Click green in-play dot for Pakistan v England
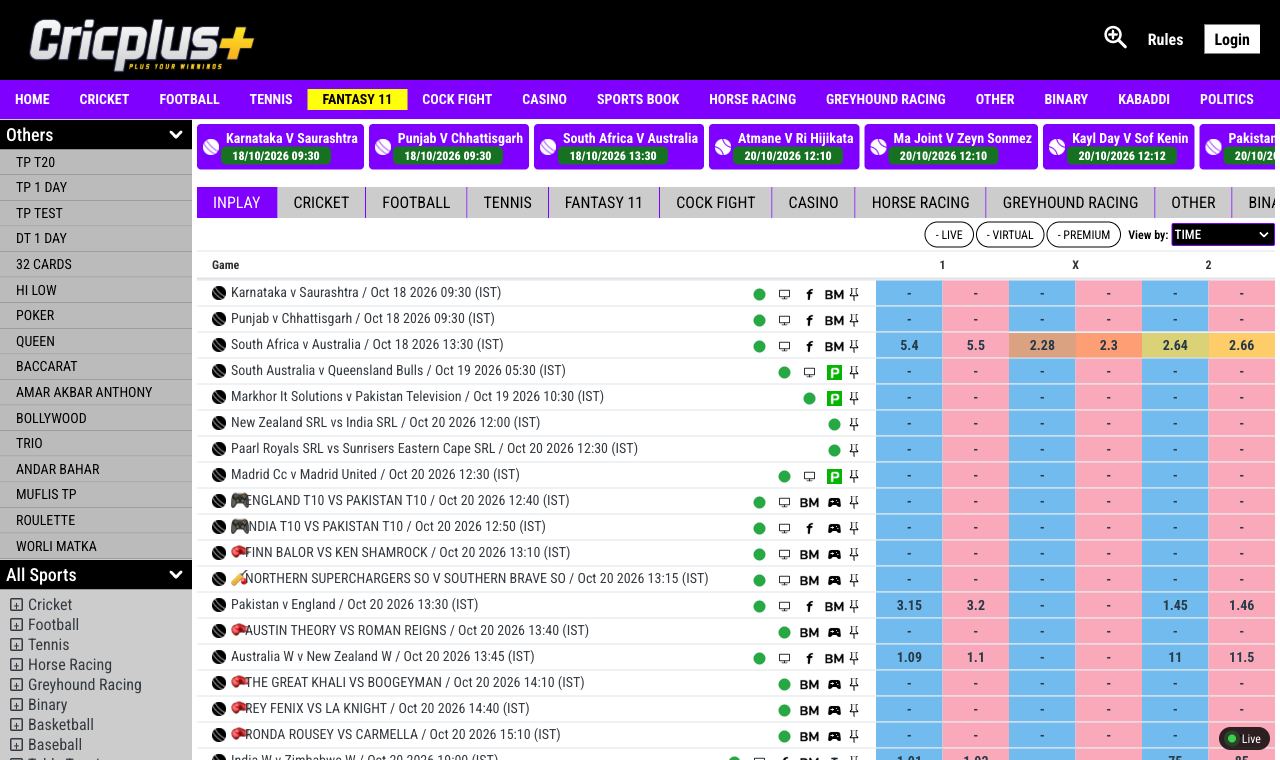Viewport: 1280px width, 760px height. click(x=759, y=607)
